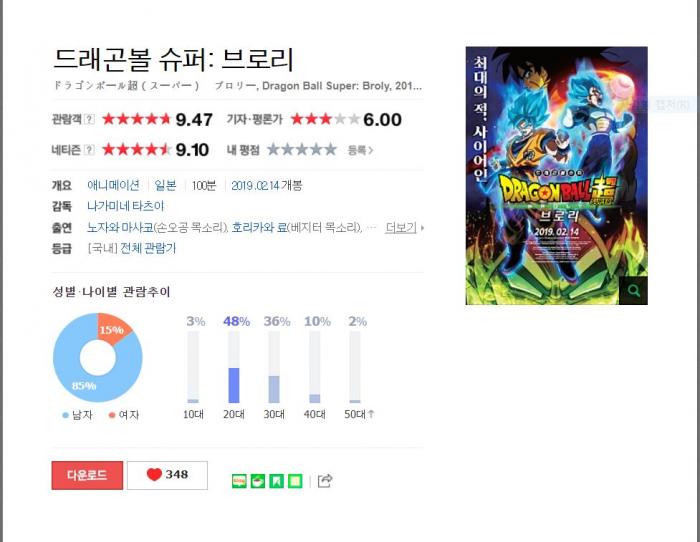Like the movie with the heart button
700x542 pixels.
click(167, 475)
